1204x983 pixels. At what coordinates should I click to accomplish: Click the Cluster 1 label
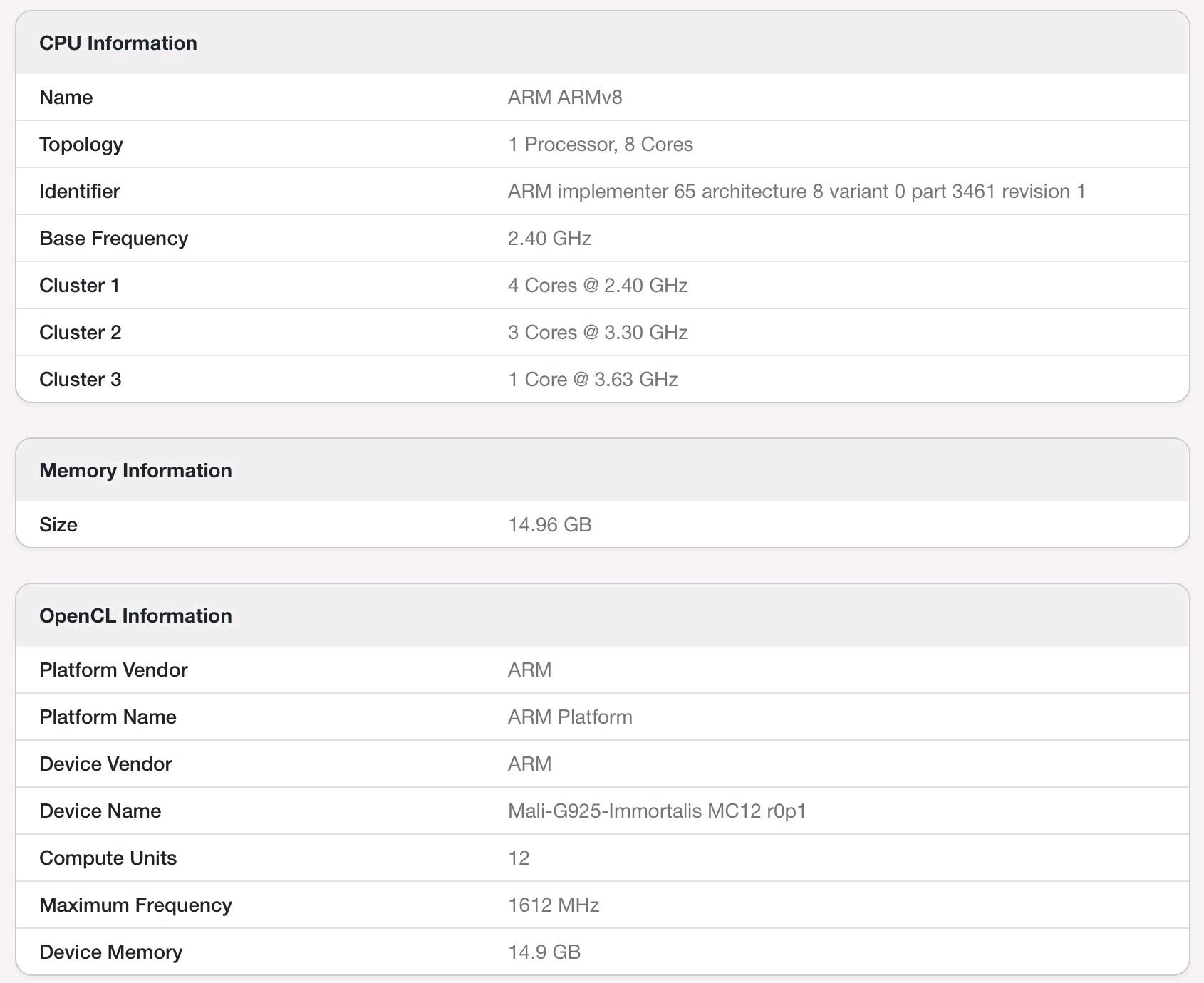80,285
